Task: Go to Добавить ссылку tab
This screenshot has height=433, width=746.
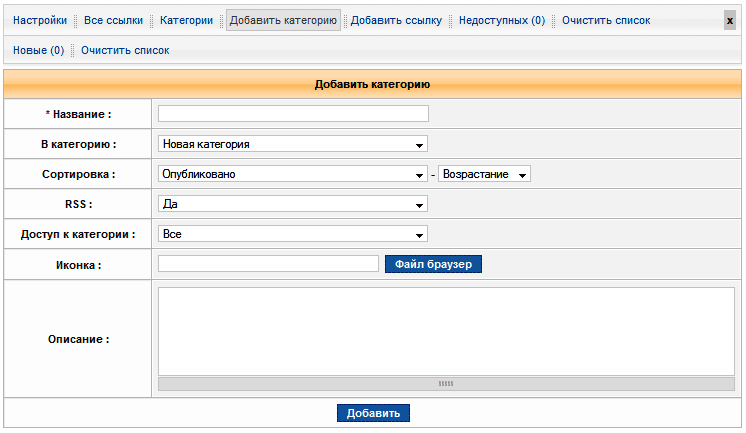Action: 396,20
